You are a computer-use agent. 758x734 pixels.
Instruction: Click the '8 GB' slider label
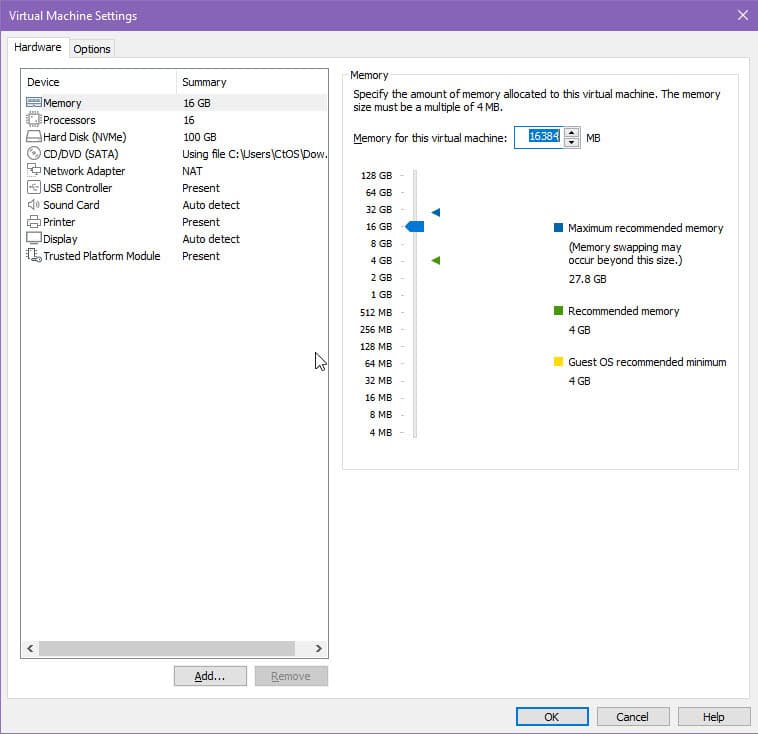pos(381,243)
